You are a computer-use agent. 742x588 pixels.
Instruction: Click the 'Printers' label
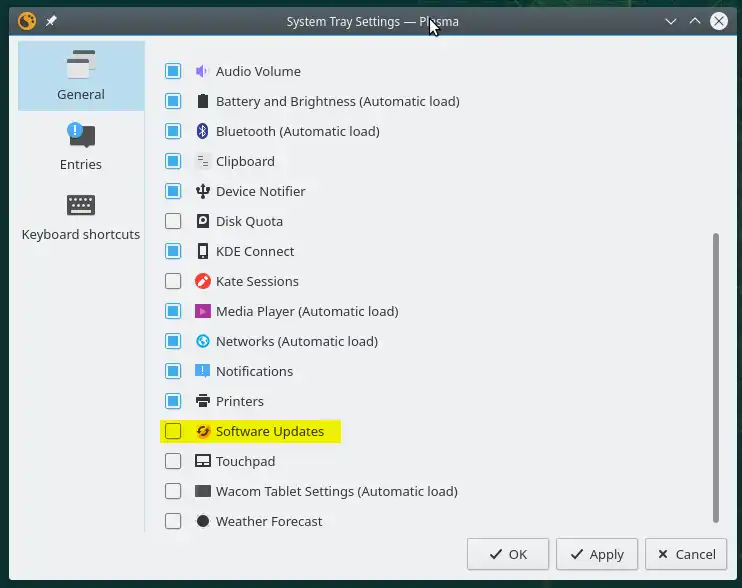coord(240,401)
